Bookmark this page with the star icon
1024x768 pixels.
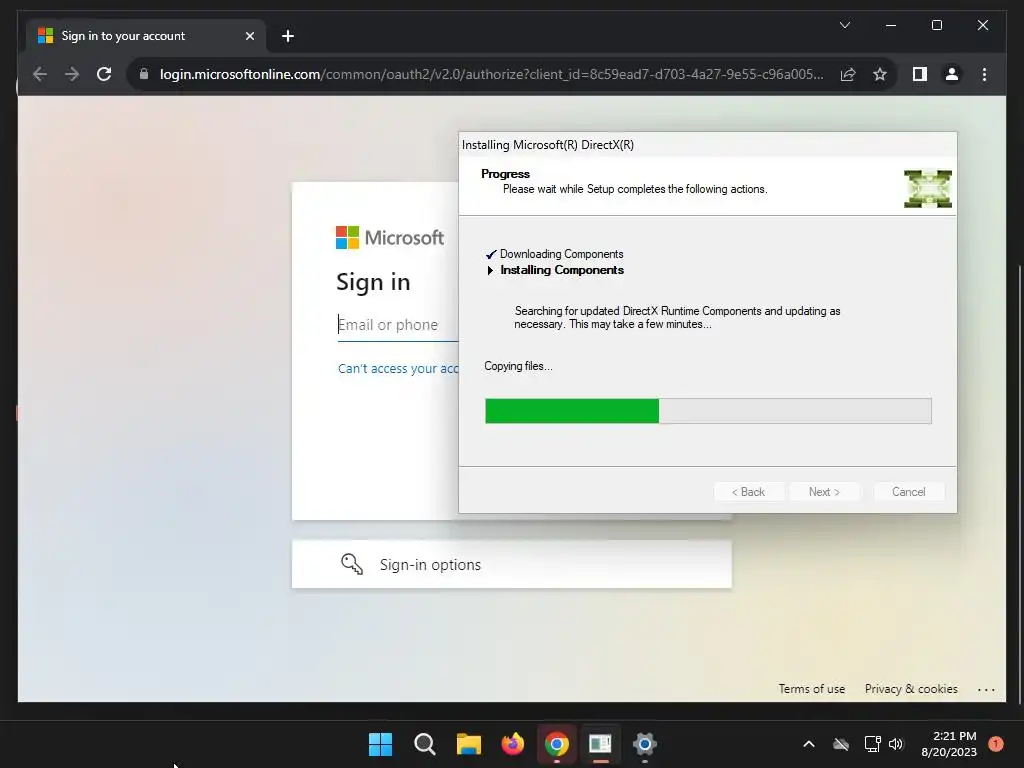(x=880, y=74)
